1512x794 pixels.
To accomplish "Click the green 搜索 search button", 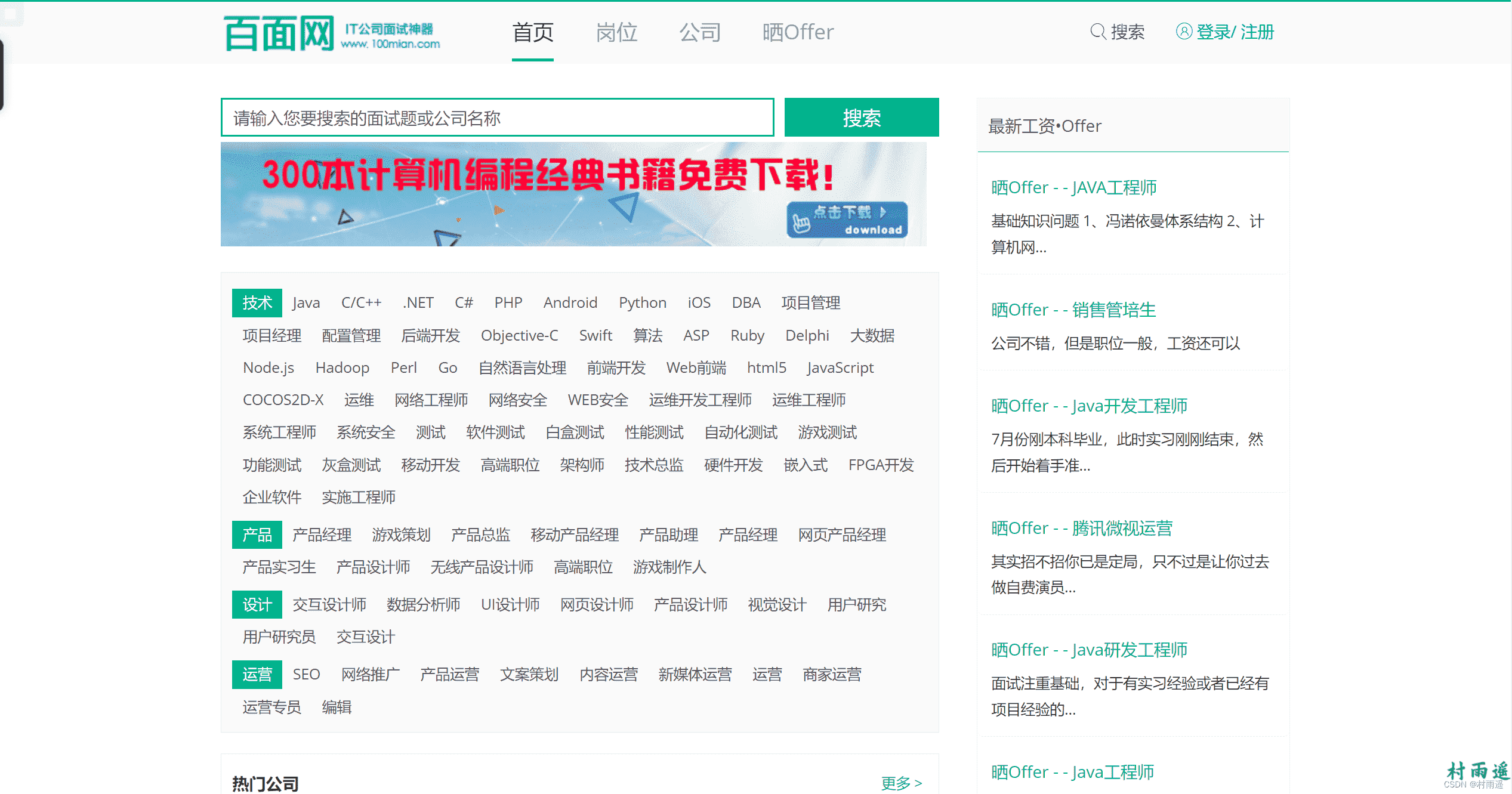I will tap(861, 118).
